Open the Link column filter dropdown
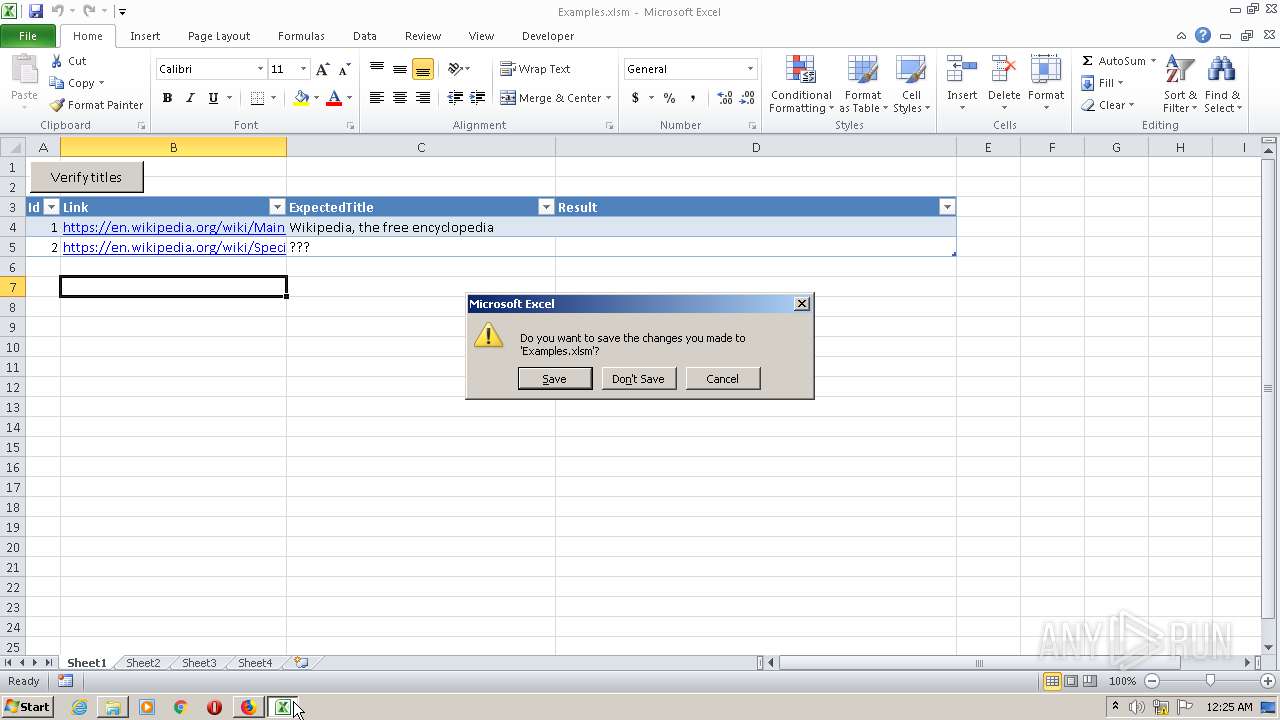 coord(278,207)
